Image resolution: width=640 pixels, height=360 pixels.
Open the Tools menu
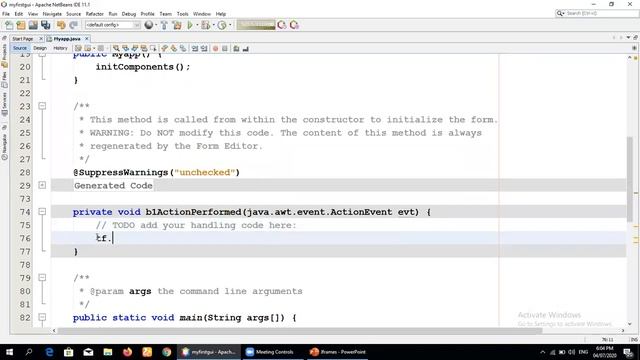182,14
